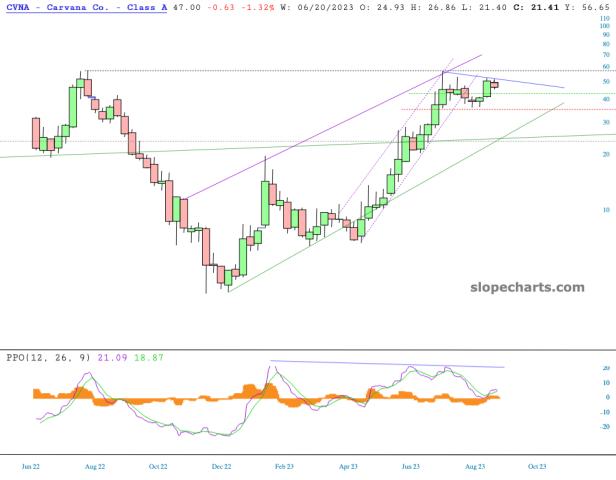Screen dimensions: 616x480
Task: Open the slopecharts.com watermark link
Action: tap(526, 287)
